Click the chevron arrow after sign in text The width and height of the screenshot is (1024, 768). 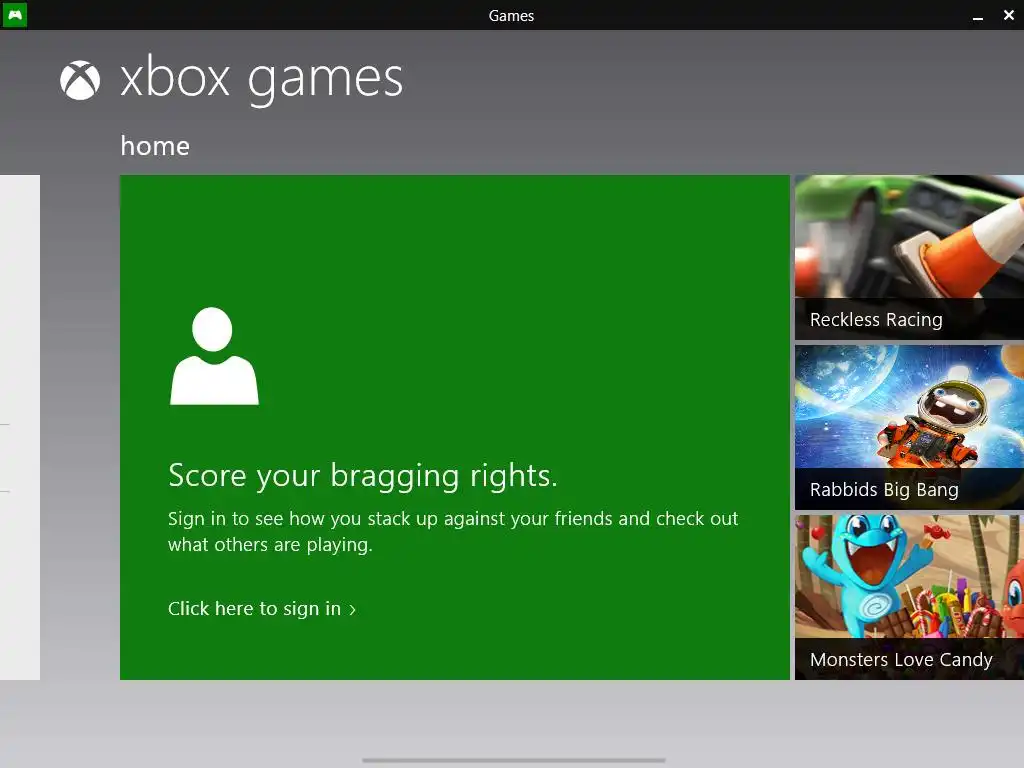click(353, 610)
